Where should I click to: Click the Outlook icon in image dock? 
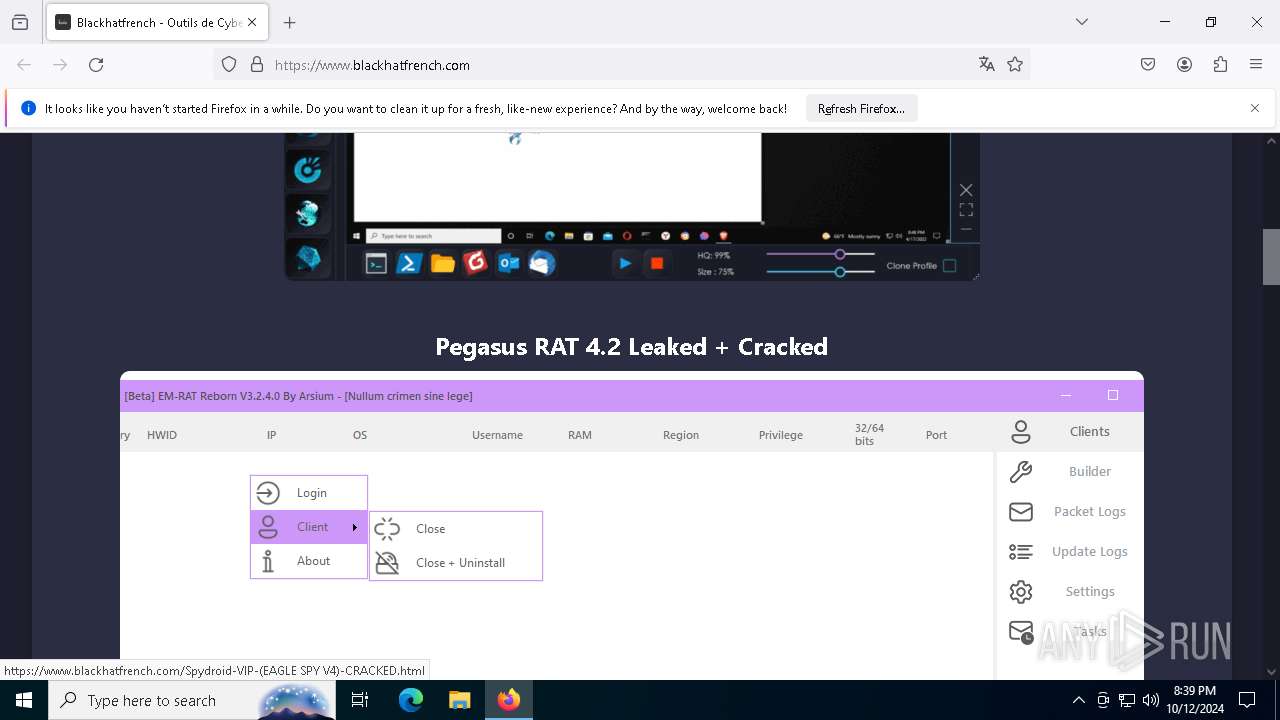[508, 263]
